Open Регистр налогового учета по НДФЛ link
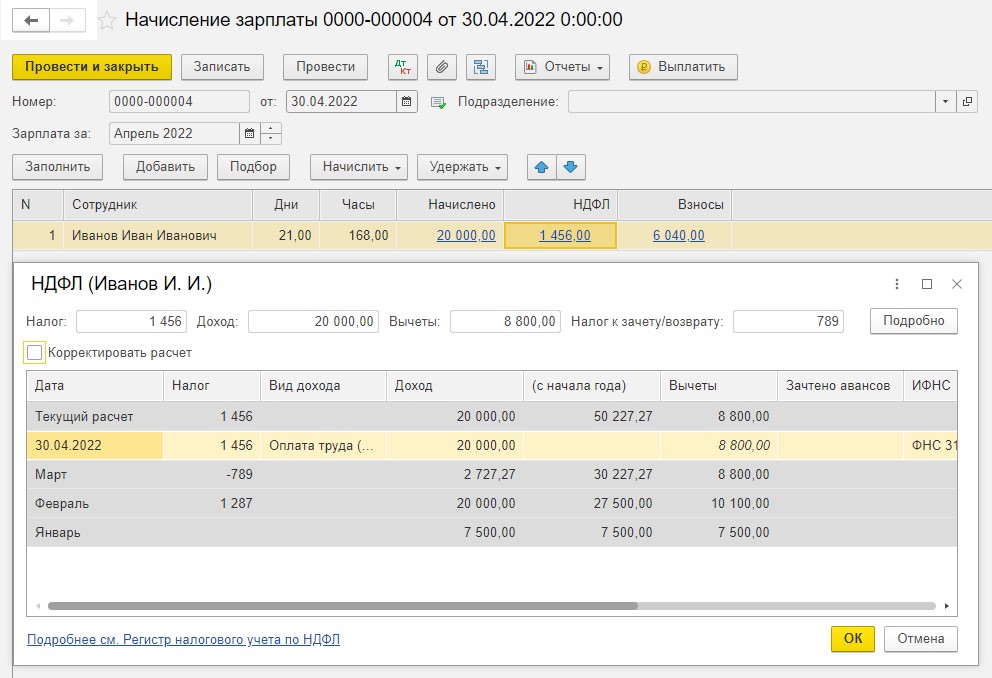The height and width of the screenshot is (678, 992). pos(183,639)
